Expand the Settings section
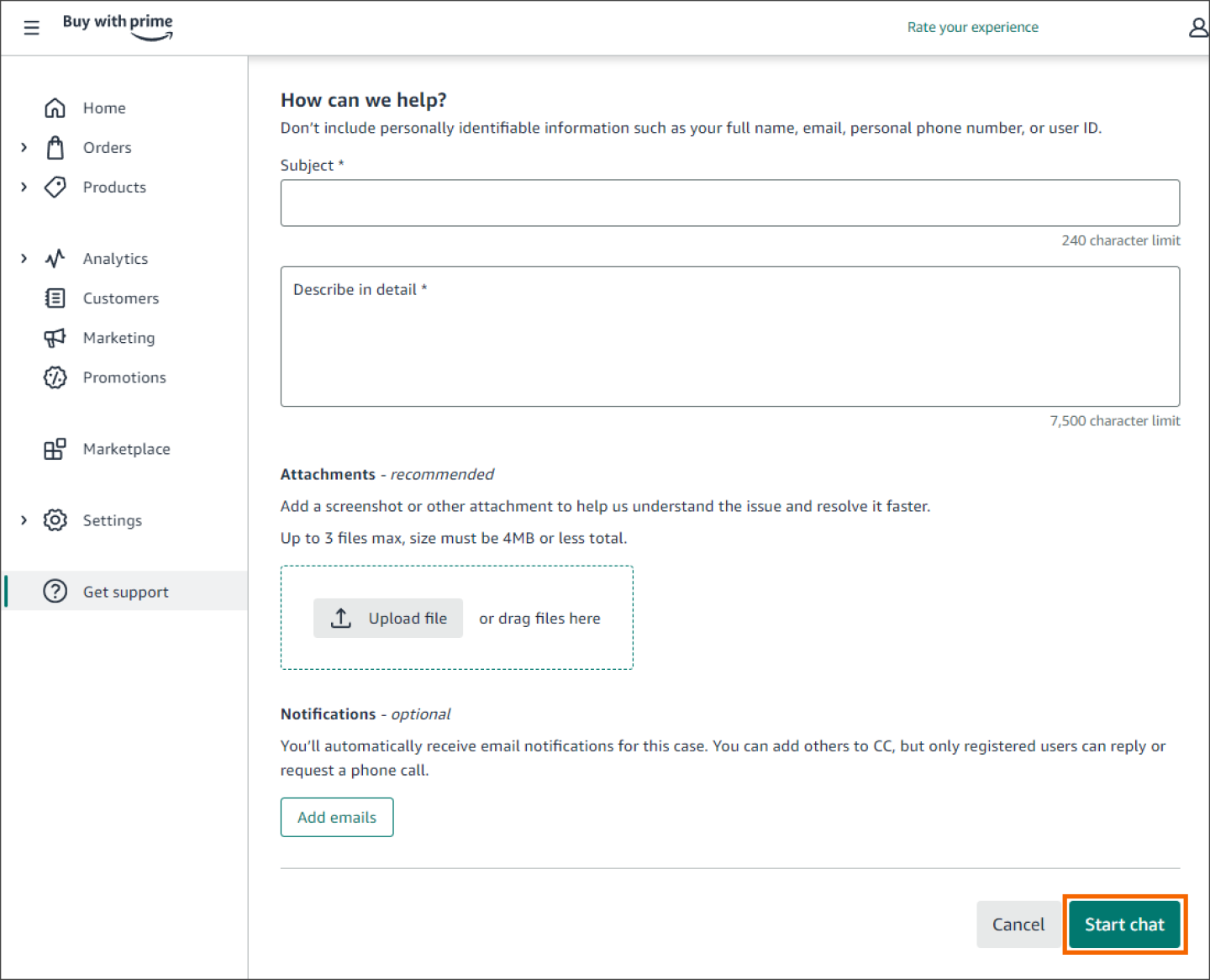Screen dimensions: 1210x980 coord(24,519)
